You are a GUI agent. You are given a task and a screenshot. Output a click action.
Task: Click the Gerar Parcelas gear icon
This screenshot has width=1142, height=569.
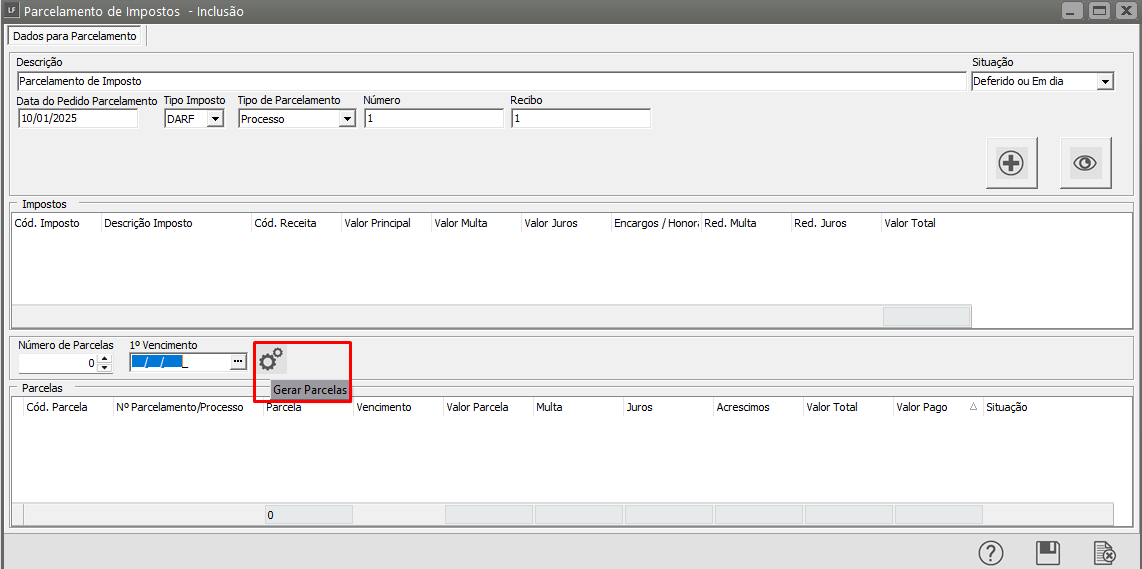271,358
